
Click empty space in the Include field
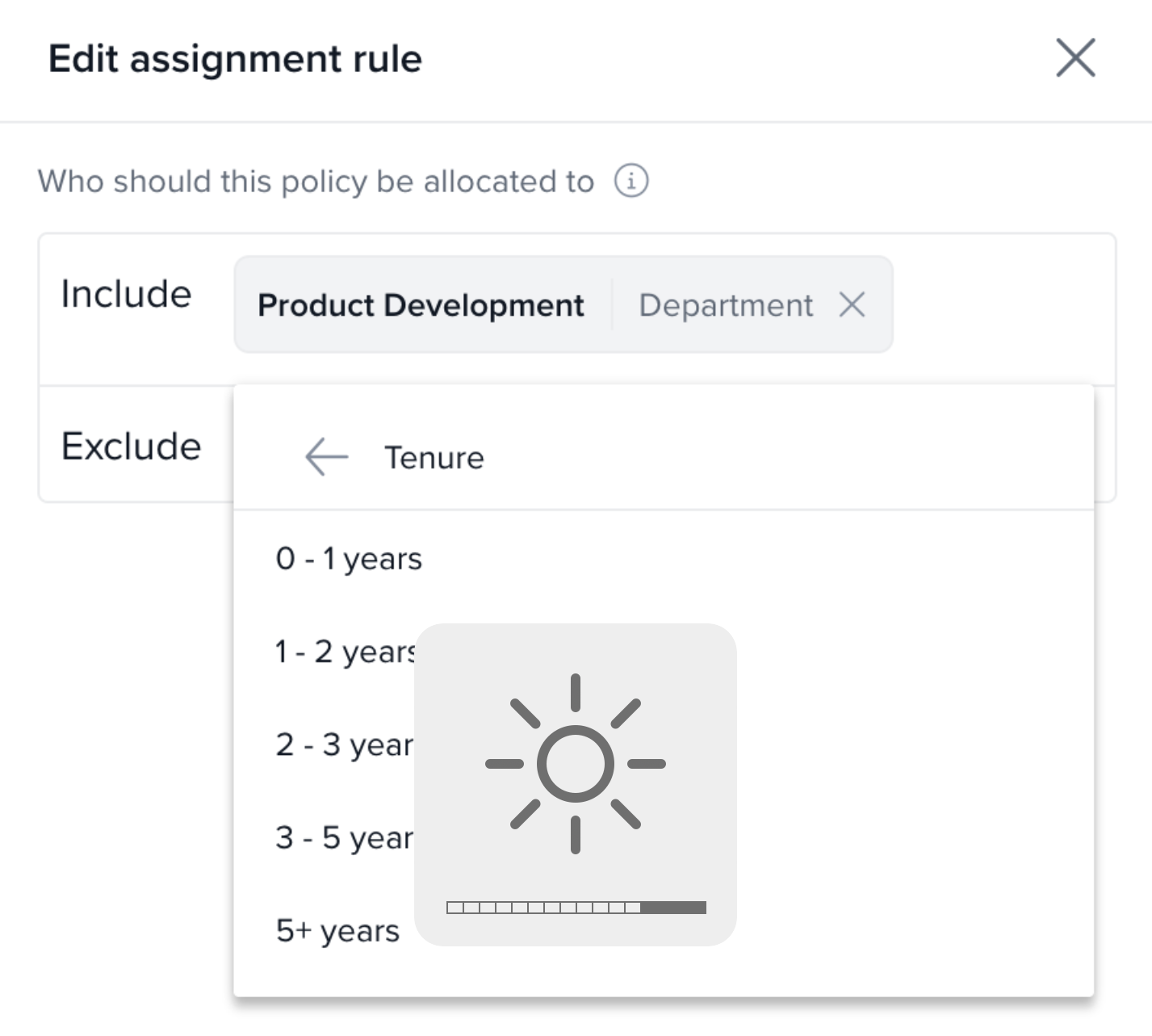coord(1001,305)
